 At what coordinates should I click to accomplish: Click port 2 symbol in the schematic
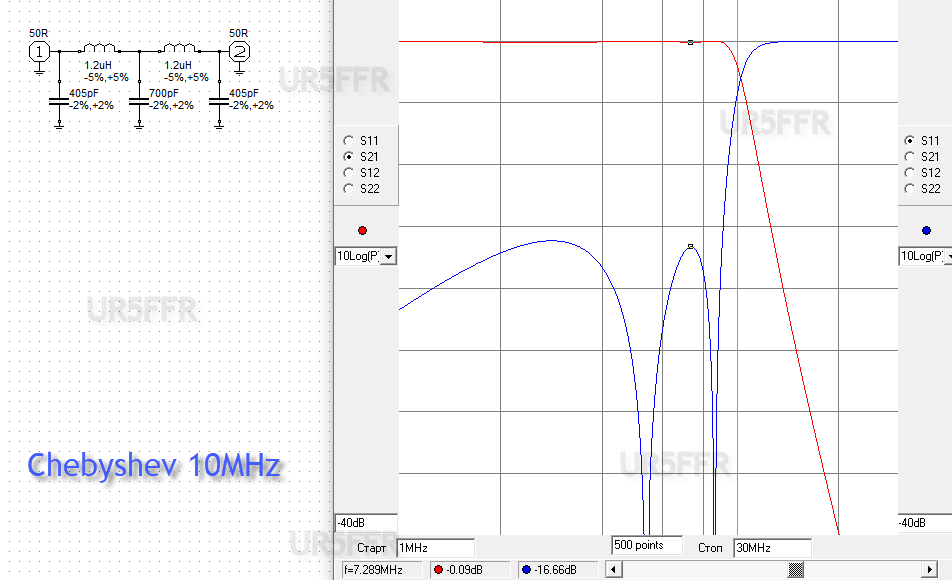coord(239,51)
